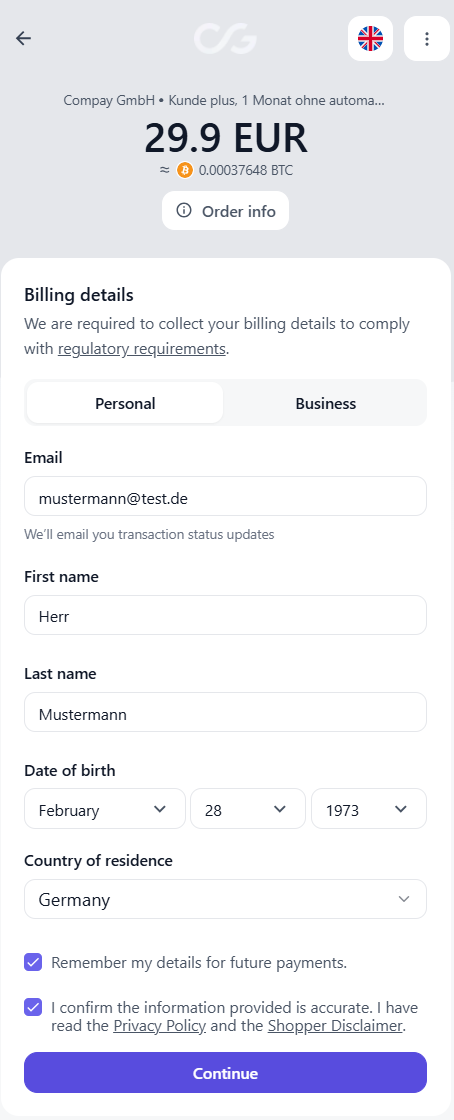Open the birth day dropdown showing 28

coord(248,809)
